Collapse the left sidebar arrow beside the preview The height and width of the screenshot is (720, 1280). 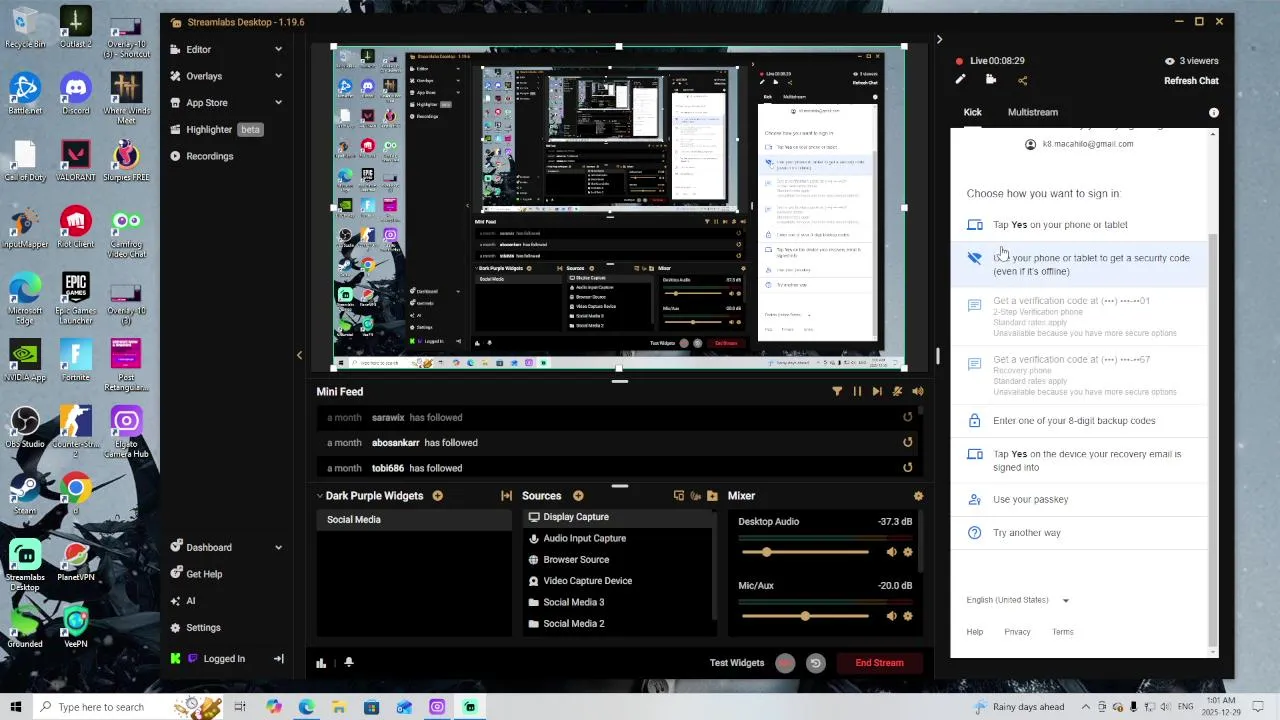point(299,355)
